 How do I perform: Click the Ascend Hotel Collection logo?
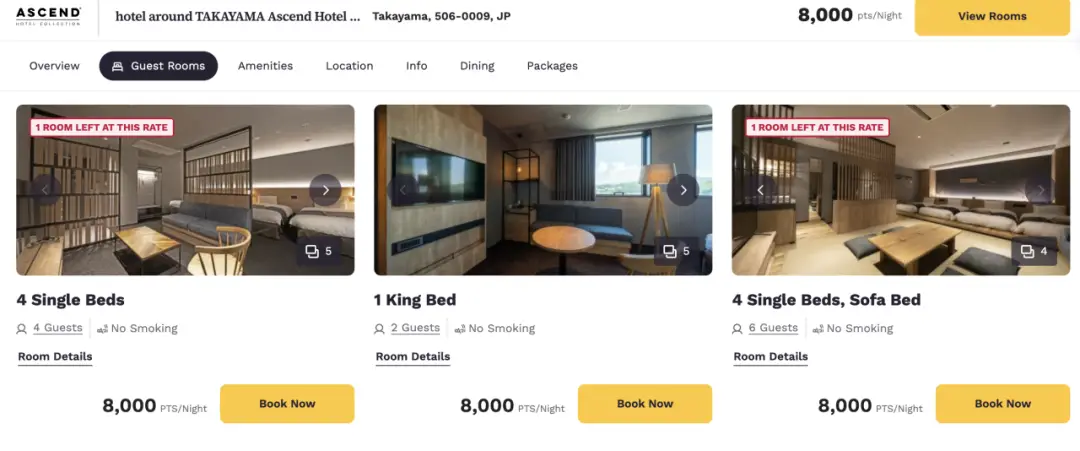[48, 16]
